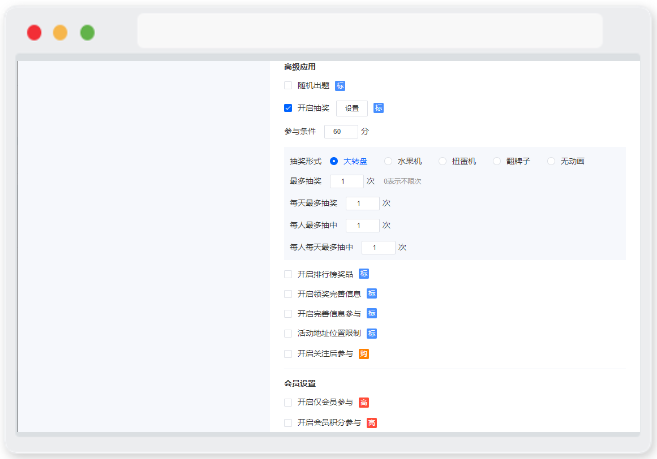Choose the 无动画 radio option
Image resolution: width=657 pixels, height=459 pixels.
pyautogui.click(x=551, y=161)
